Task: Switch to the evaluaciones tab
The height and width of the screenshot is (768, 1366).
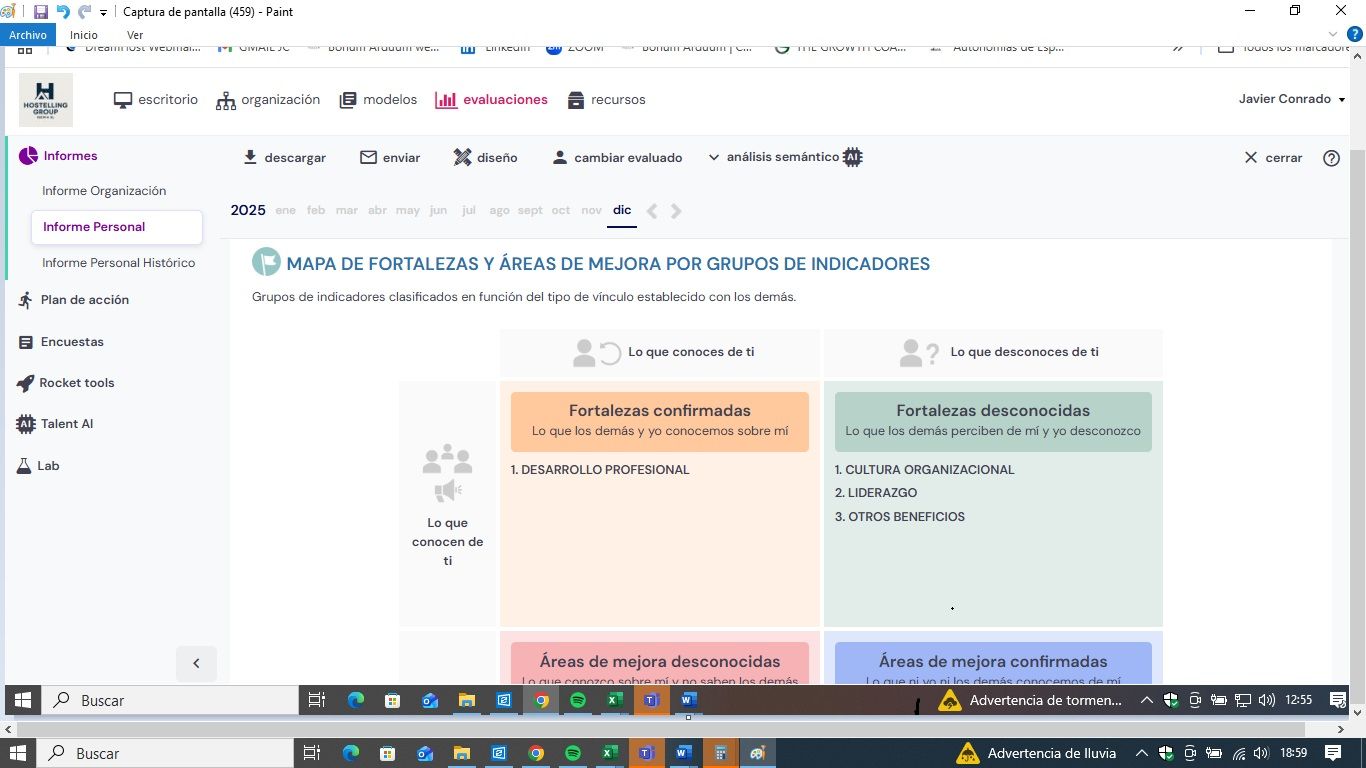Action: pos(491,100)
